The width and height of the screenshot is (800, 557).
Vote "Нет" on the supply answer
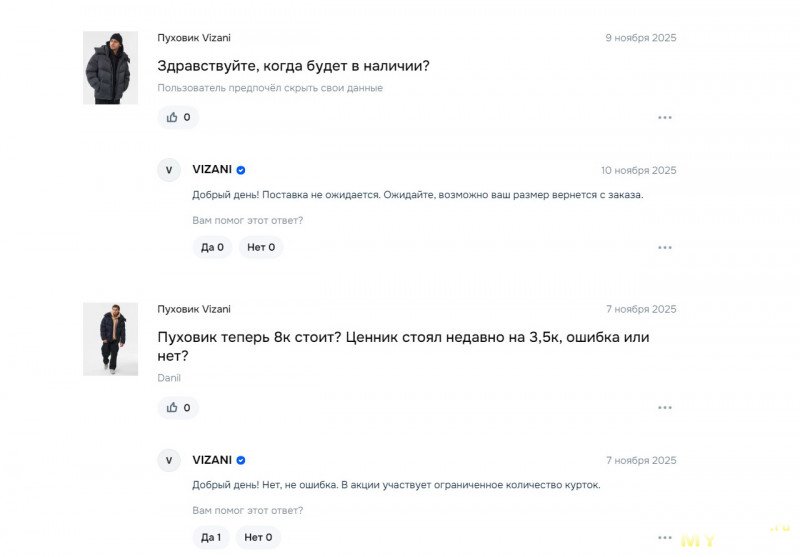pos(260,247)
